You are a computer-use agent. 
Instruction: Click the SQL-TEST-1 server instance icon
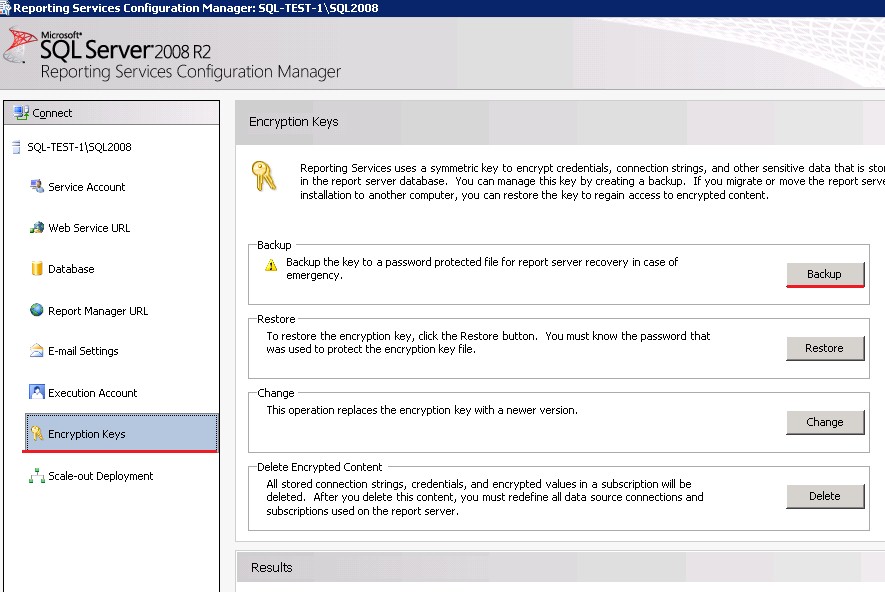point(16,147)
